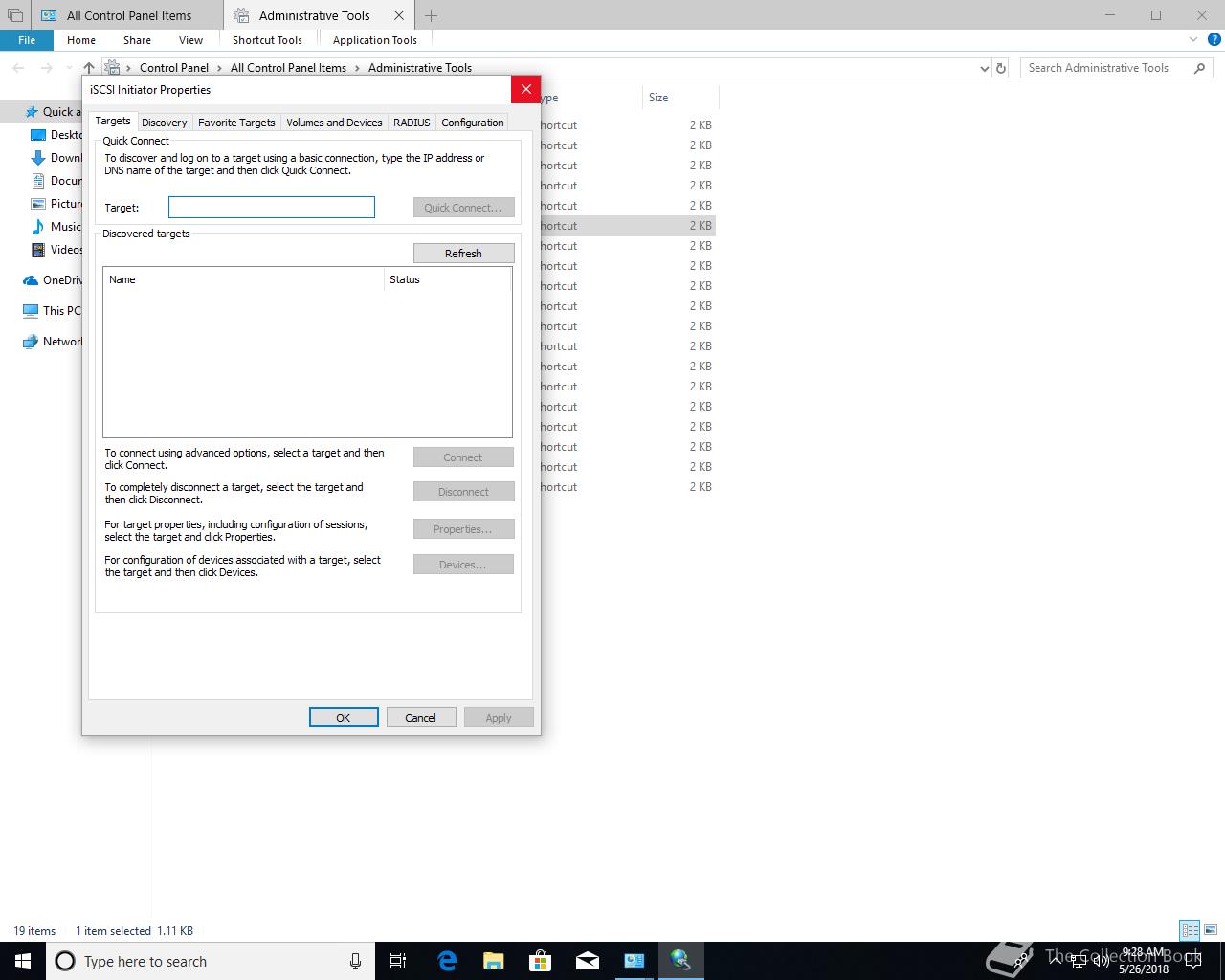1225x980 pixels.
Task: Close the iSCSI Initiator Properties dialog
Action: 525,89
